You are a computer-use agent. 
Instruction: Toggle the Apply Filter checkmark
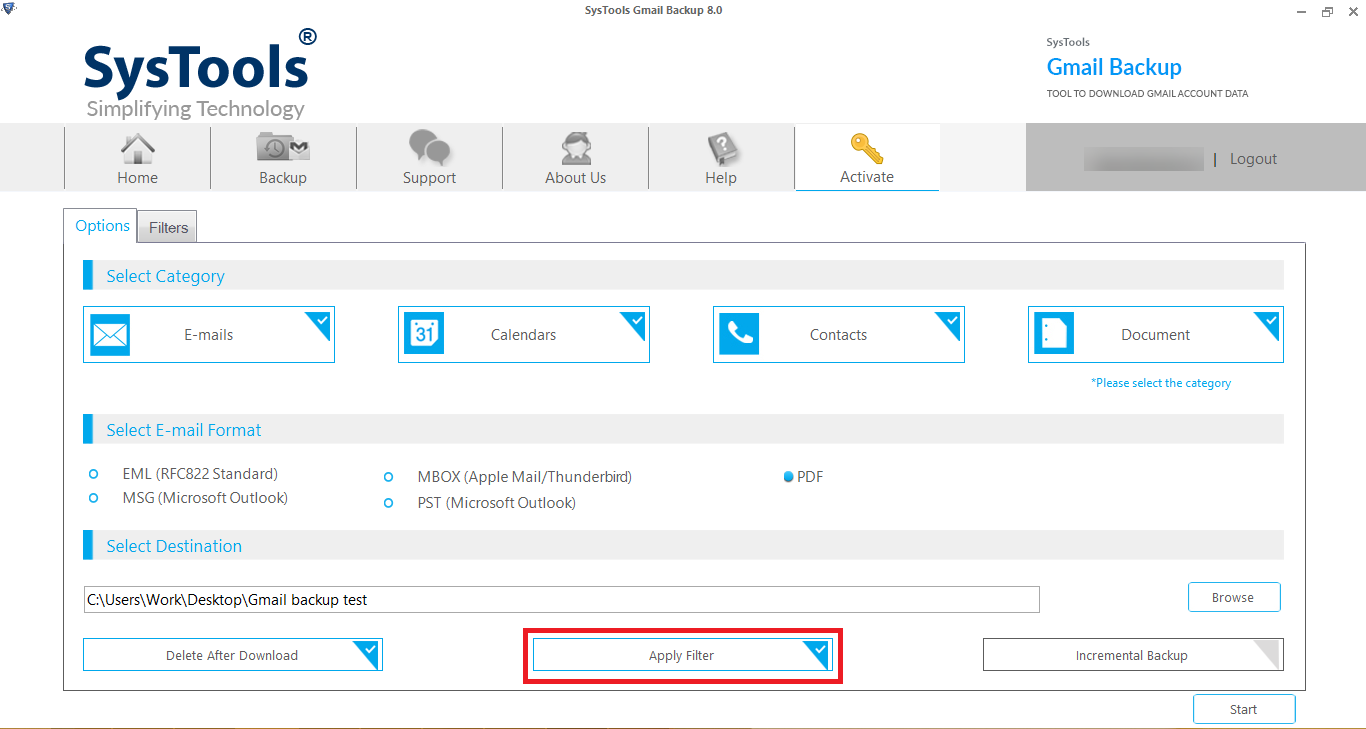(819, 652)
